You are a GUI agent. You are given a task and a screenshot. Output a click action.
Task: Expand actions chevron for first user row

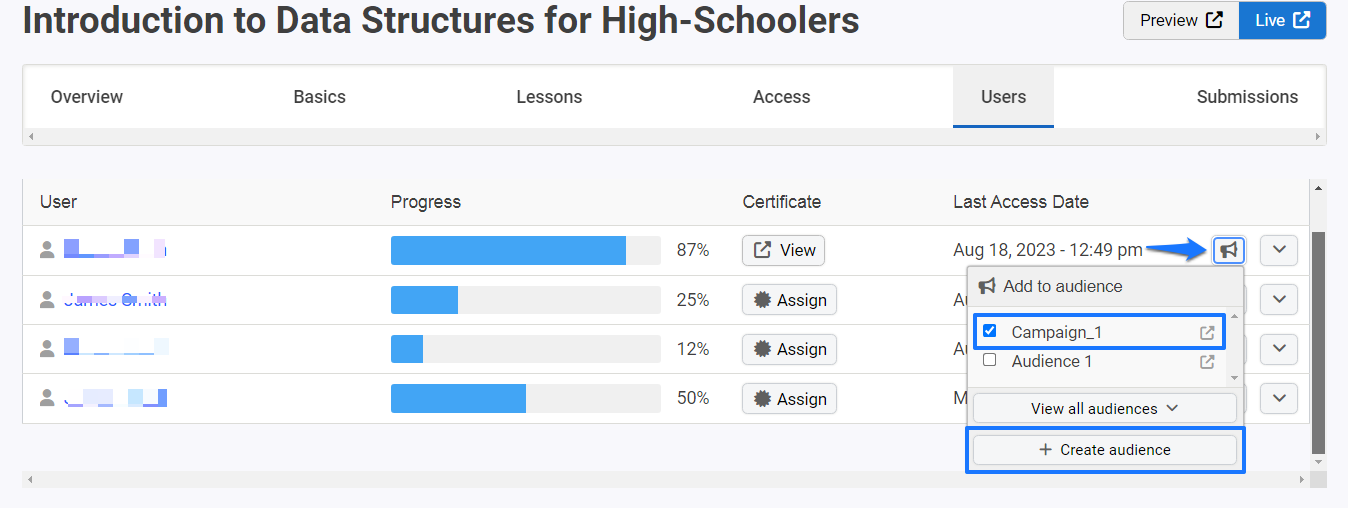click(x=1279, y=250)
